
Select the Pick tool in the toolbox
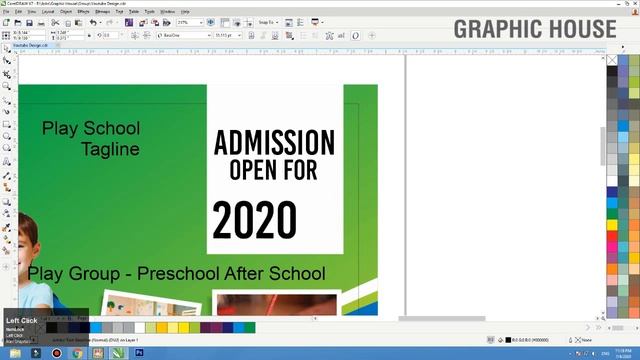(7, 49)
